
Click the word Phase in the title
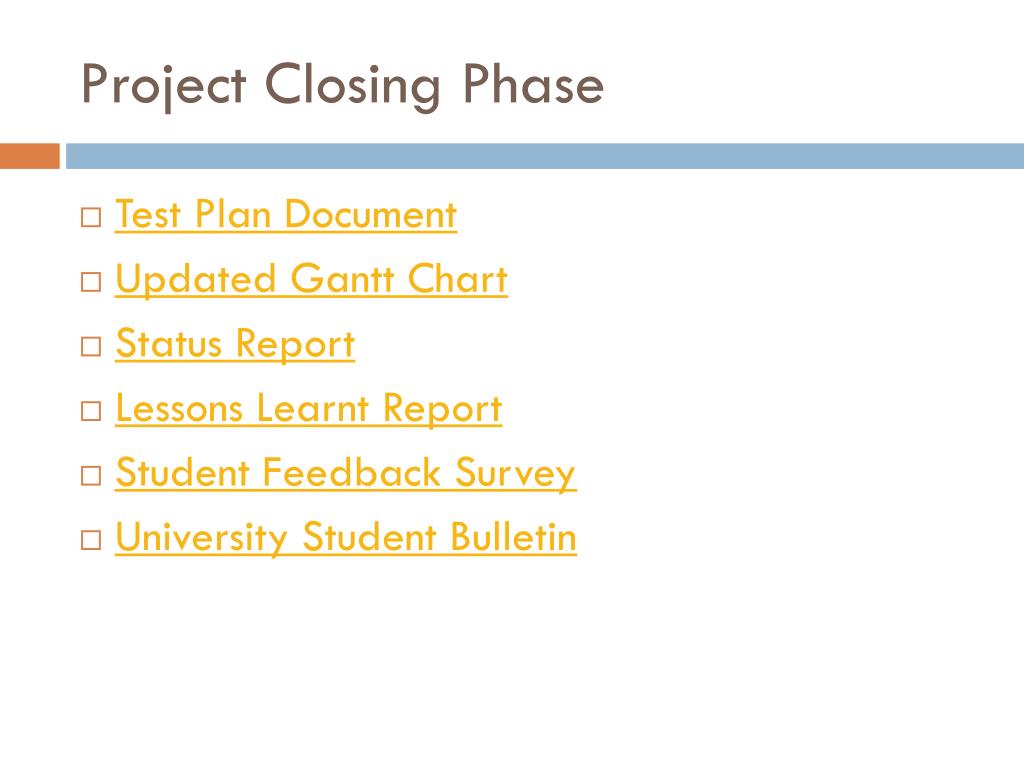coord(534,84)
